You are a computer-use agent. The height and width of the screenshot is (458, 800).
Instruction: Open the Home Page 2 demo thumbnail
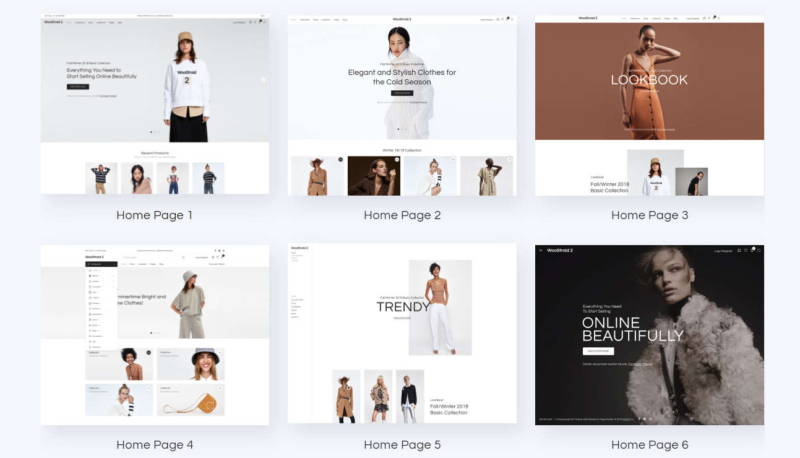click(x=402, y=105)
